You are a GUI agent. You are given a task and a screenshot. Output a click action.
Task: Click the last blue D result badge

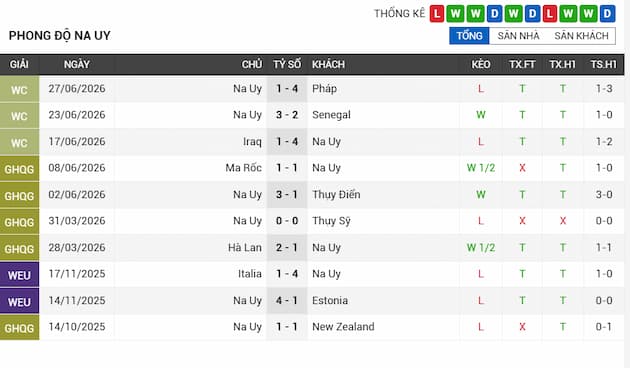point(607,14)
